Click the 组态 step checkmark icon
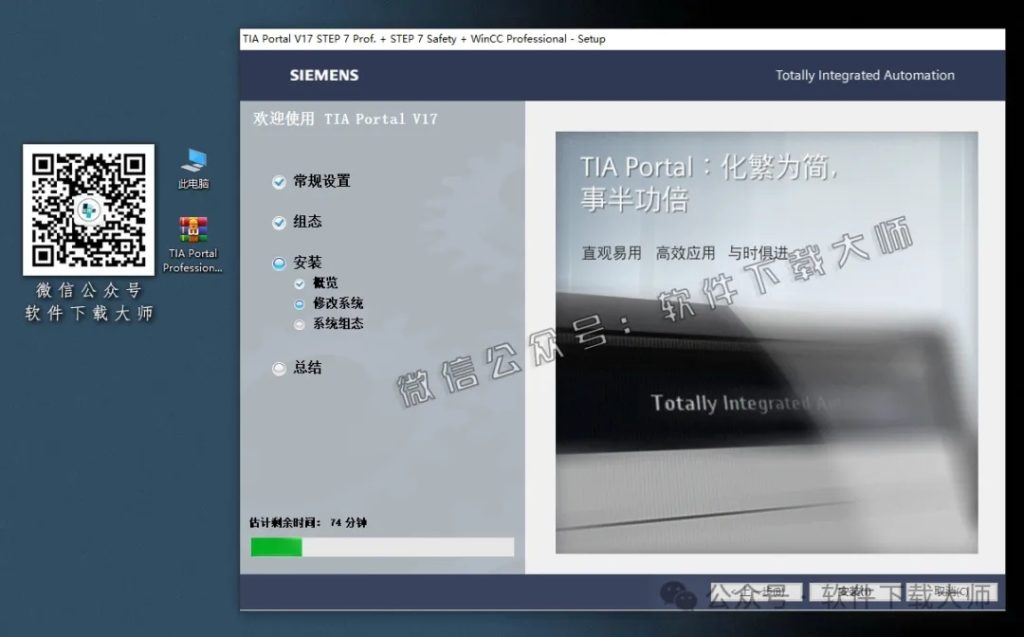This screenshot has width=1024, height=637. tap(277, 222)
